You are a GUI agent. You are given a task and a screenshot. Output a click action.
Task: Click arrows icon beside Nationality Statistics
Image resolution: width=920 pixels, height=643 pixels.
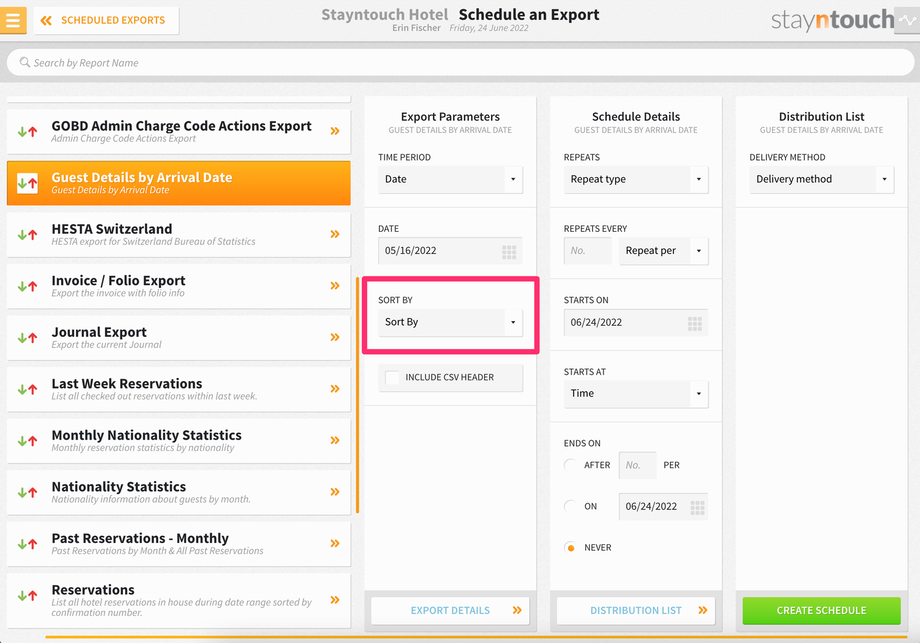28,492
